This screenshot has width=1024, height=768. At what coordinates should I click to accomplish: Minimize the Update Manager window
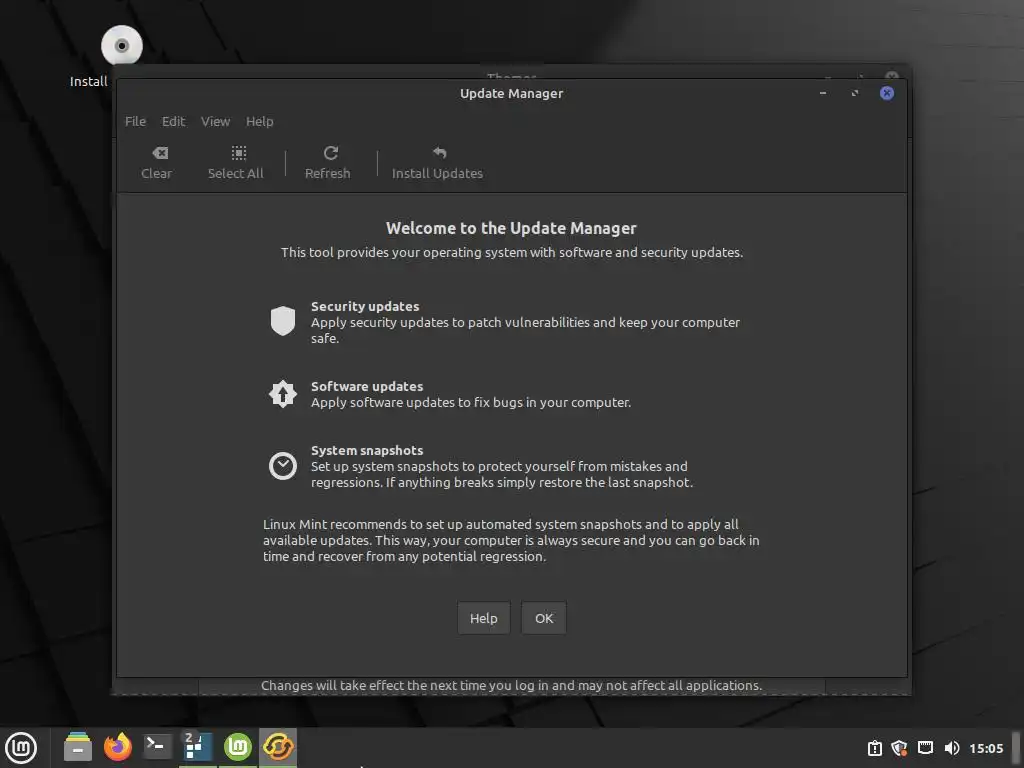[x=823, y=93]
